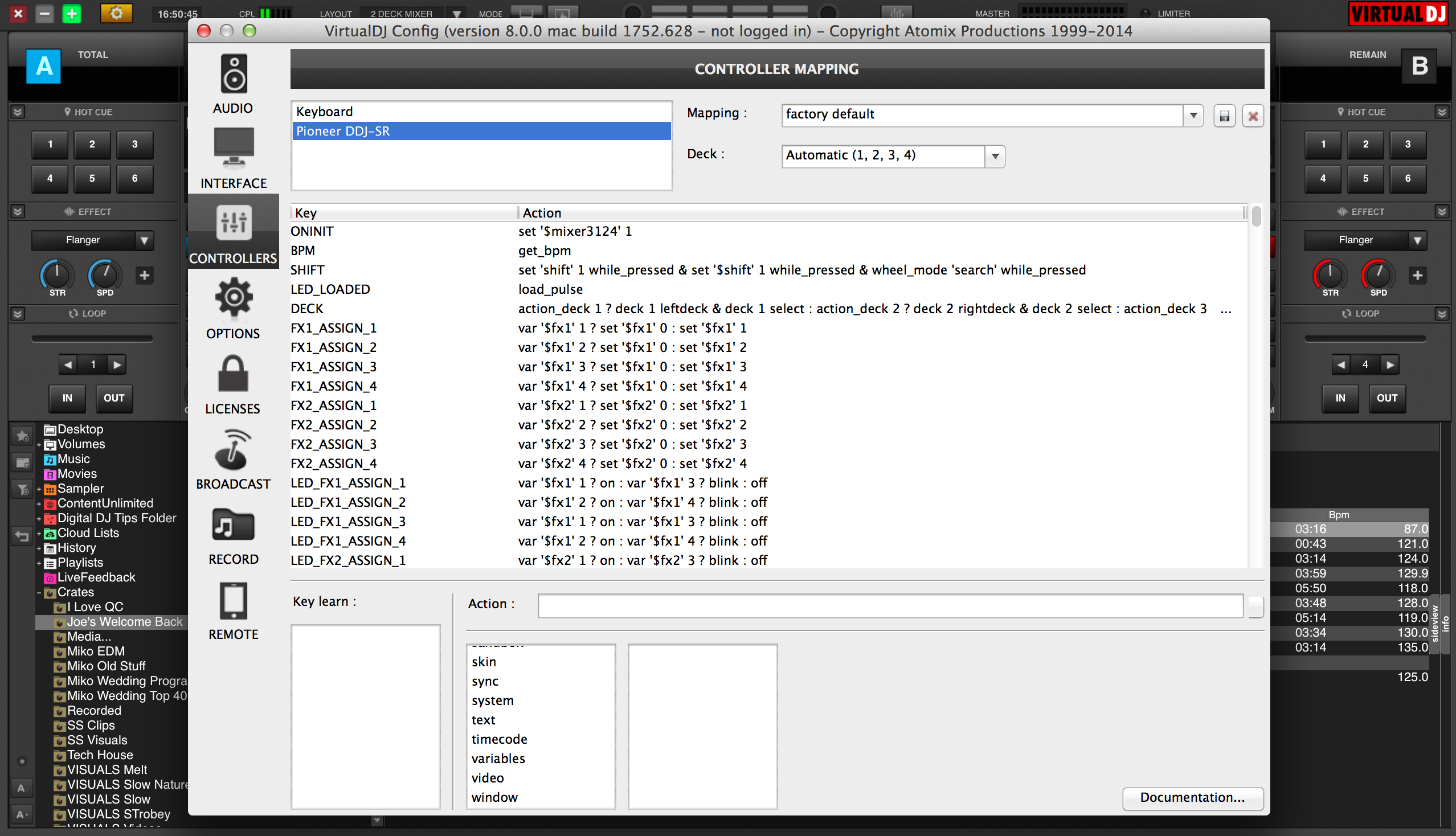1456x836 pixels.
Task: Select the 'variables' action category
Action: [x=498, y=758]
